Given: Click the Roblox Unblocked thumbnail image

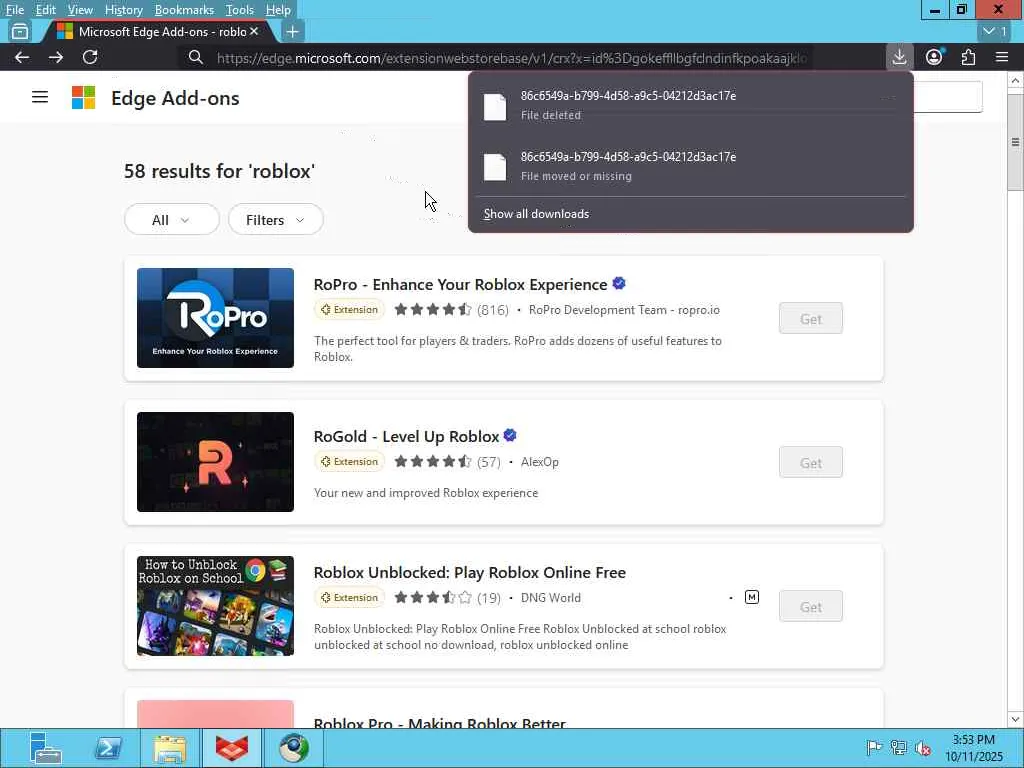Looking at the screenshot, I should [x=216, y=605].
